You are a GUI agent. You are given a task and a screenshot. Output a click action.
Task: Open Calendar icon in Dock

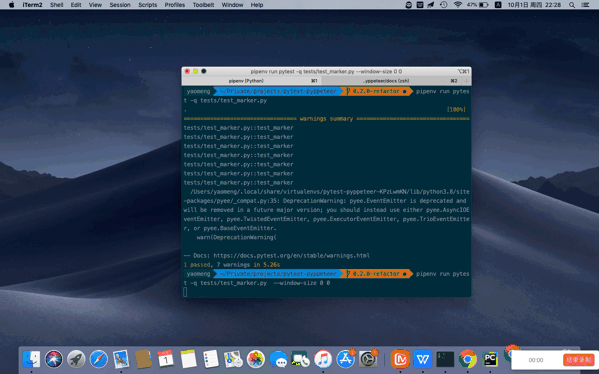[166, 359]
